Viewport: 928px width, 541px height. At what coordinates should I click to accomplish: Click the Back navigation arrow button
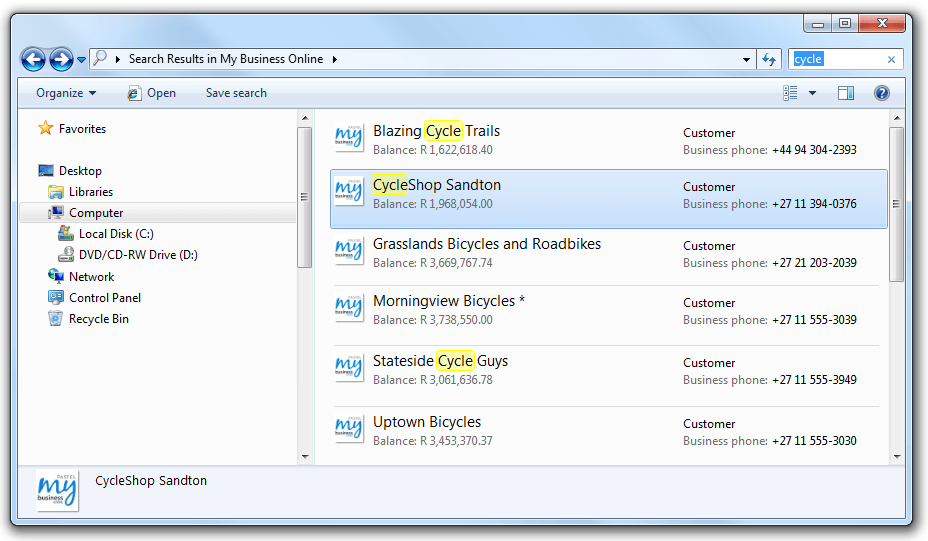tap(33, 59)
